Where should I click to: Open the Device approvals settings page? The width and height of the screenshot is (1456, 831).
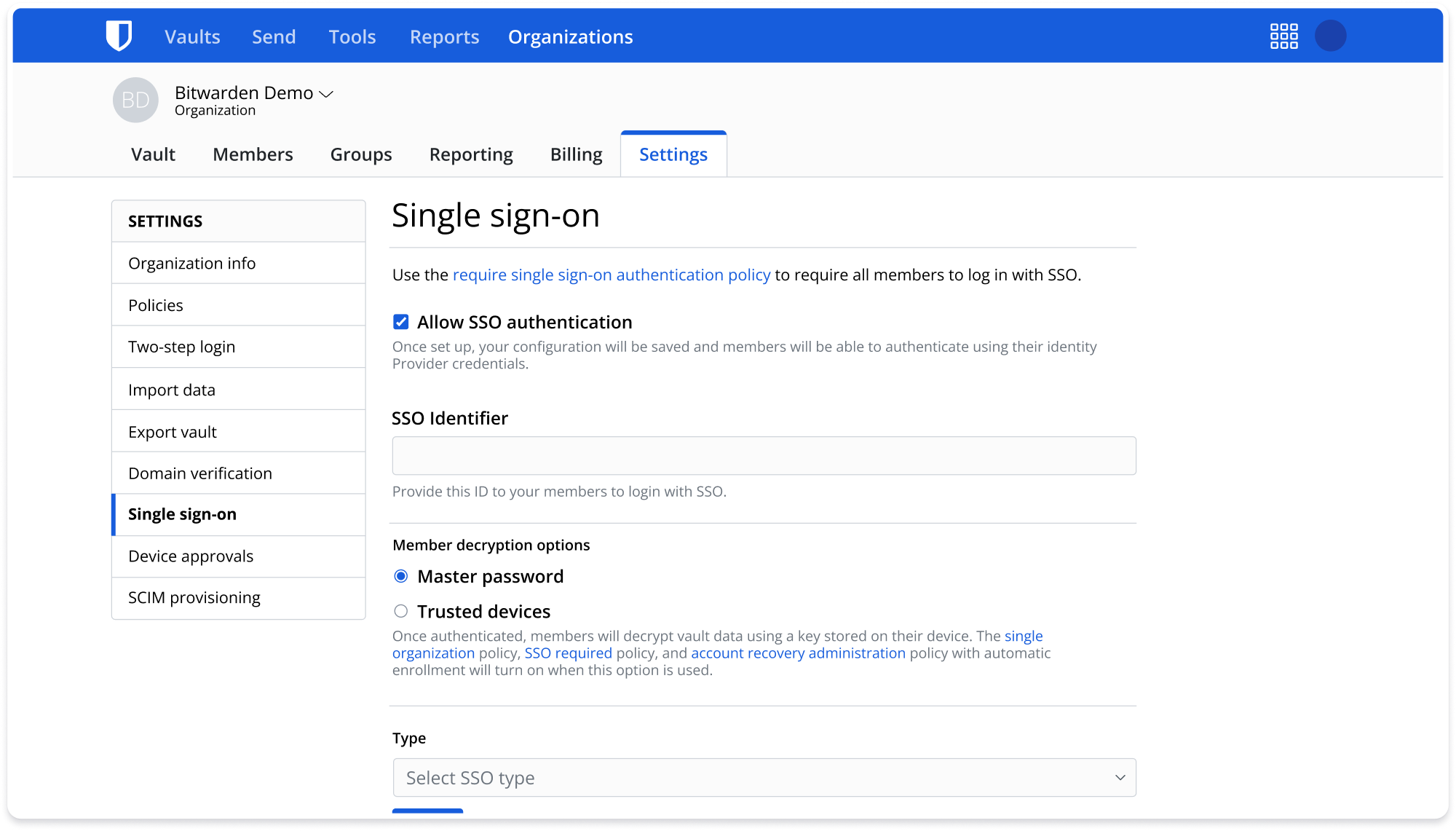click(191, 556)
